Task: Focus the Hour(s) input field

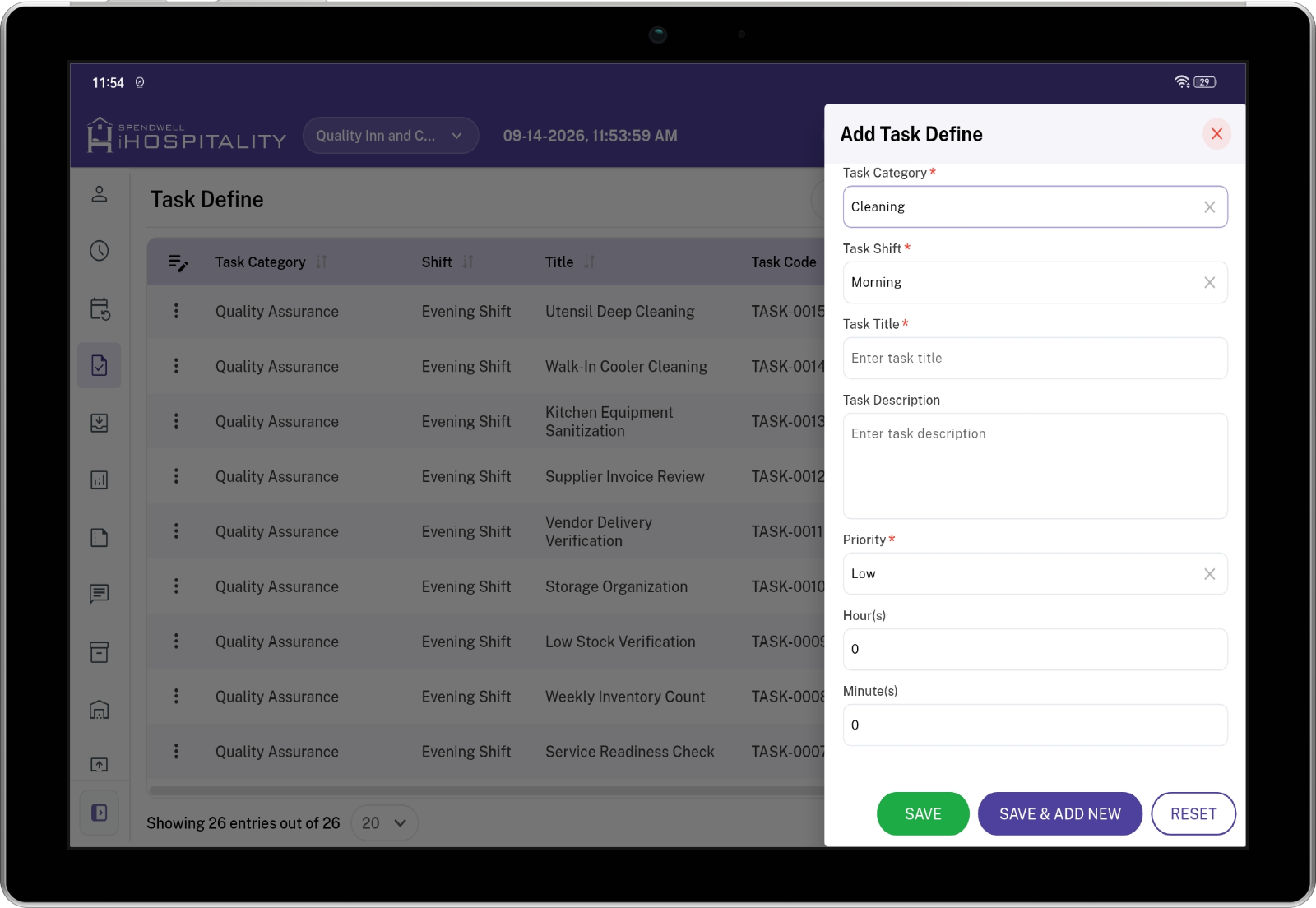Action: [x=1035, y=650]
